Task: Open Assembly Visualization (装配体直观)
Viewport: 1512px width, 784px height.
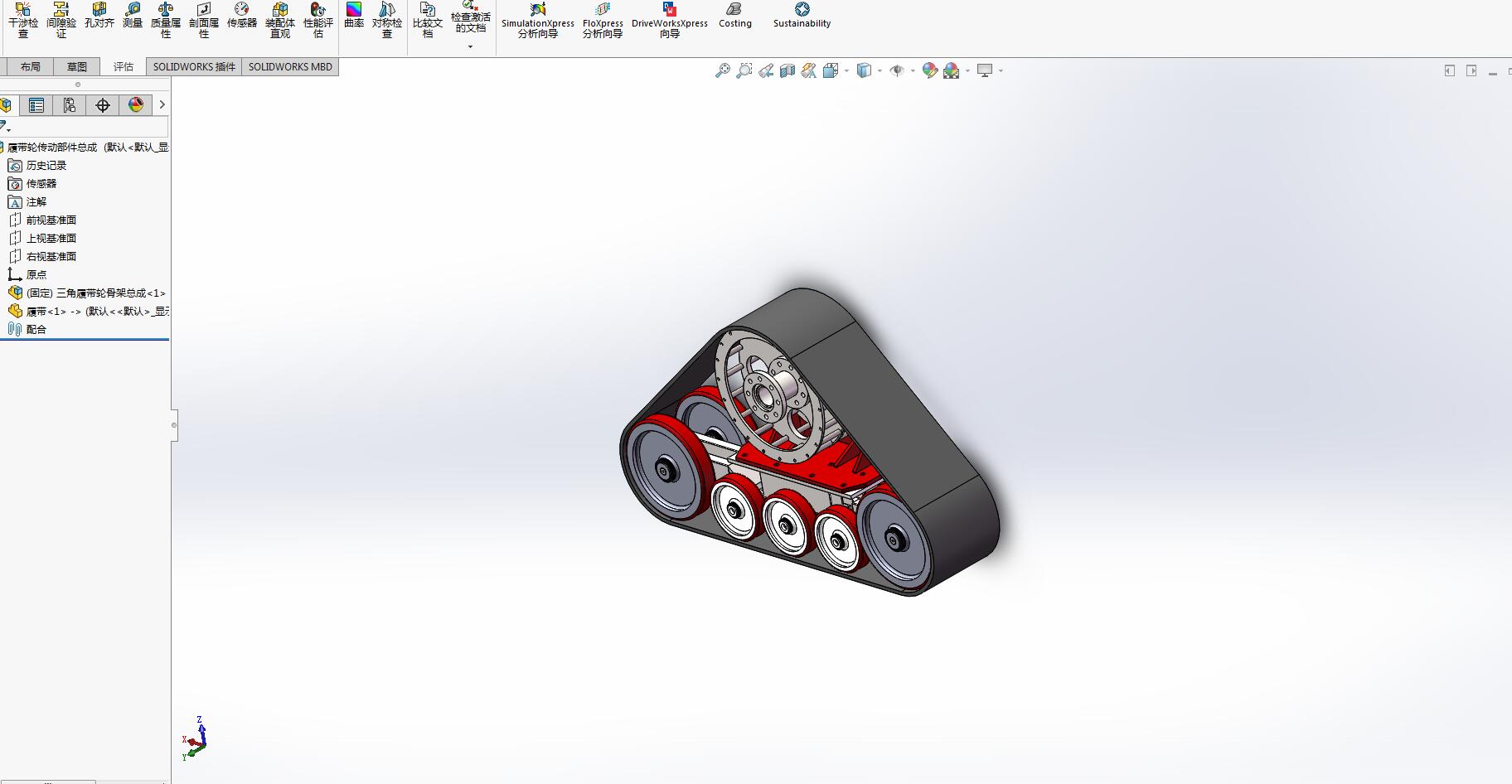Action: [x=280, y=20]
